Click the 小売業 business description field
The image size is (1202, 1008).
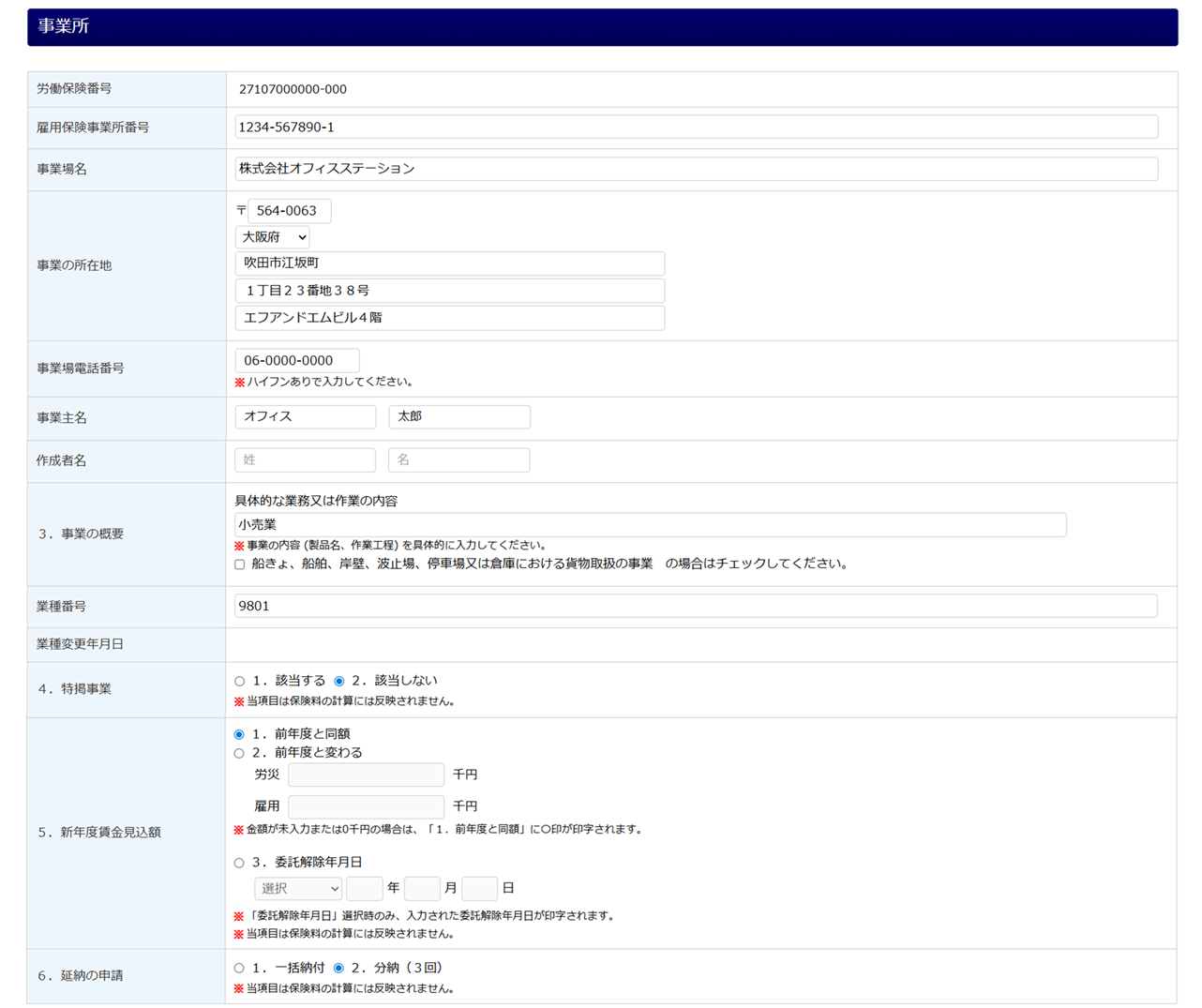point(650,525)
